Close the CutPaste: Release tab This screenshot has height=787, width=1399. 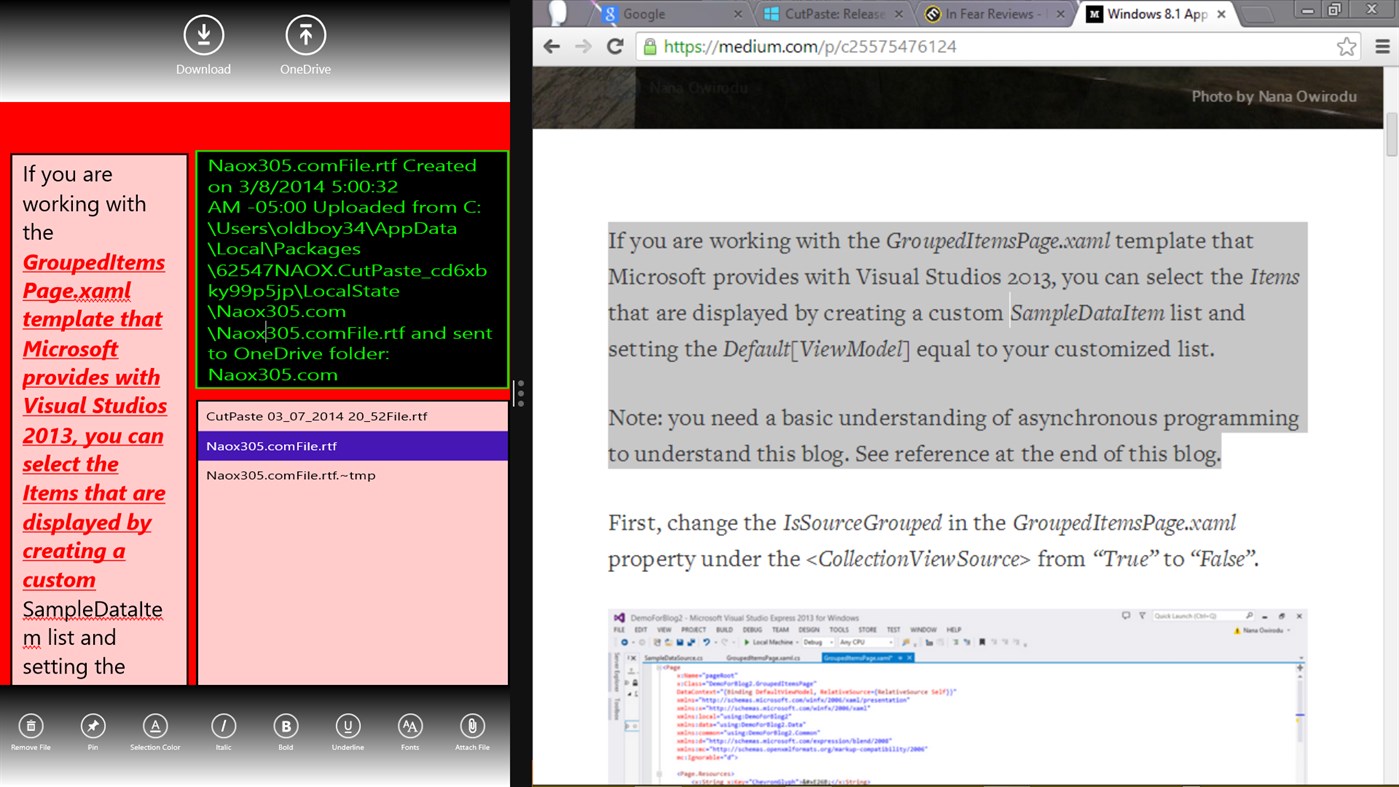pyautogui.click(x=899, y=14)
